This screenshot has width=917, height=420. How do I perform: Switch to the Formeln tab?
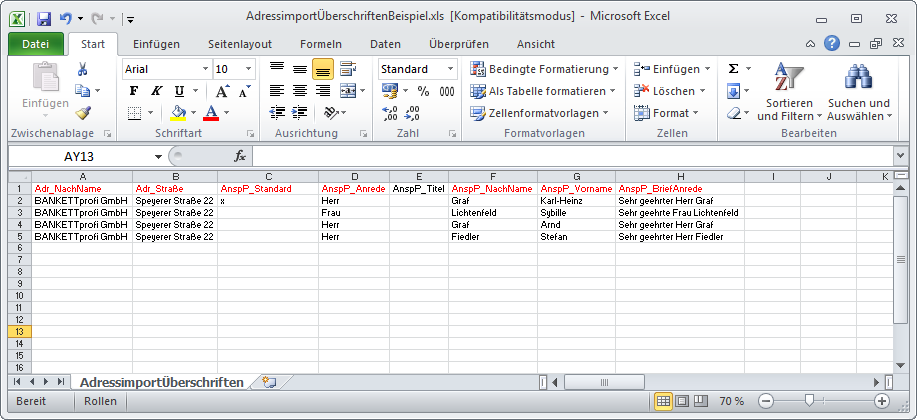(x=321, y=44)
